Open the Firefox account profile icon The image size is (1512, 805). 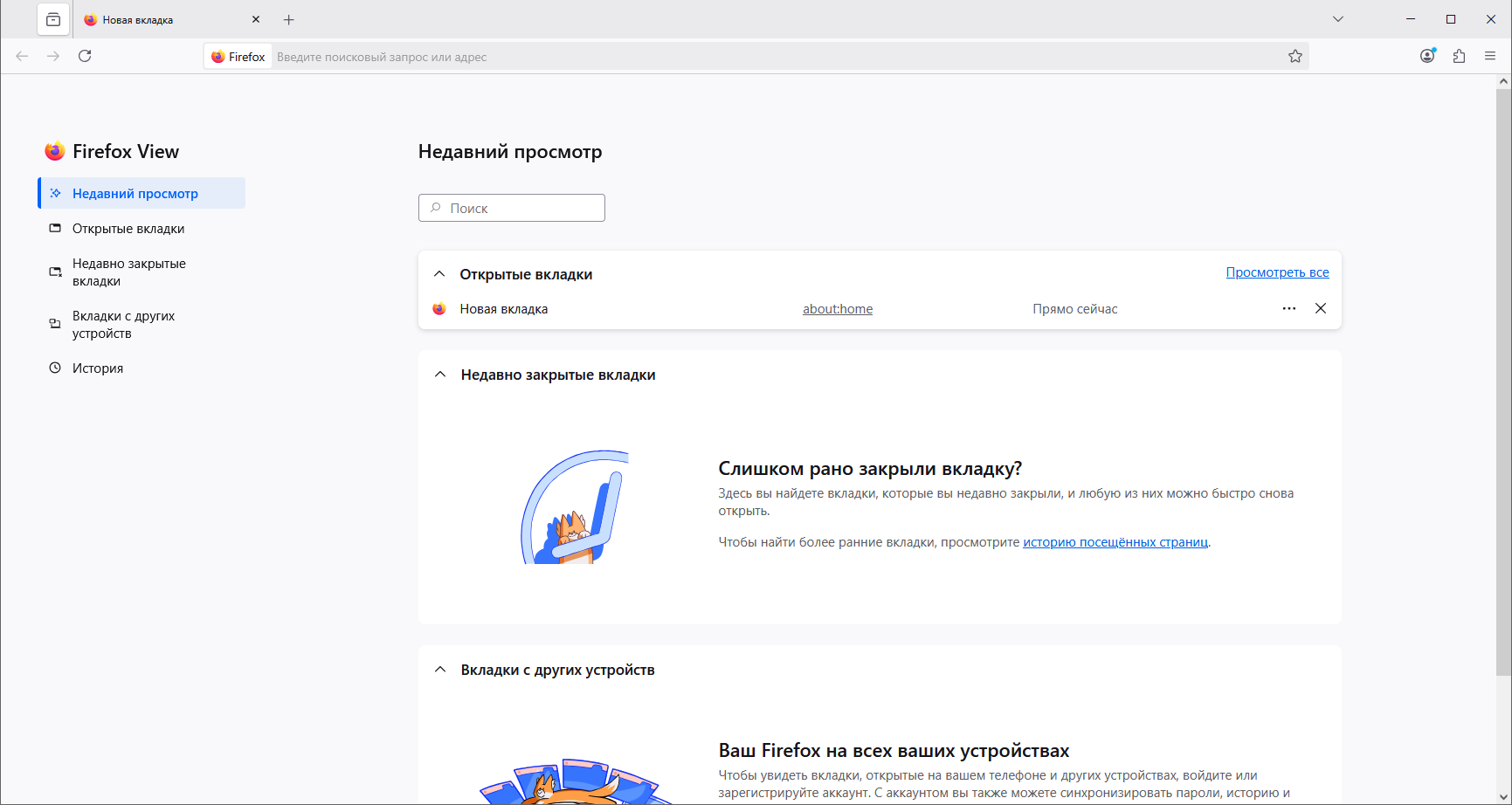point(1427,56)
